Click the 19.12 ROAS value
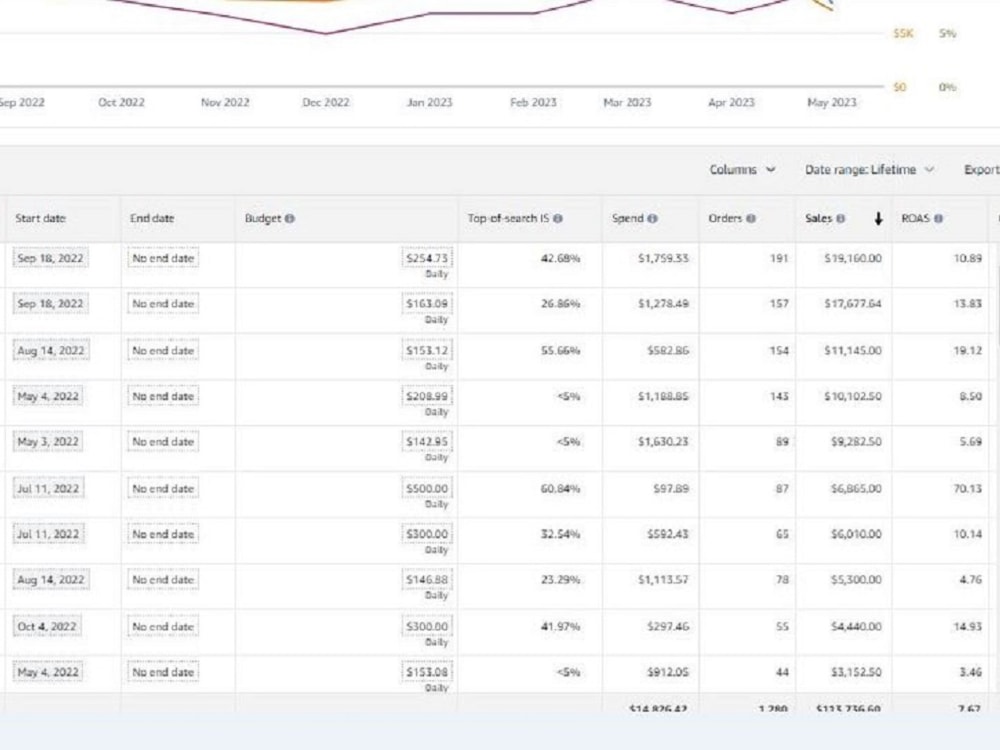This screenshot has height=750, width=1000. tap(967, 351)
